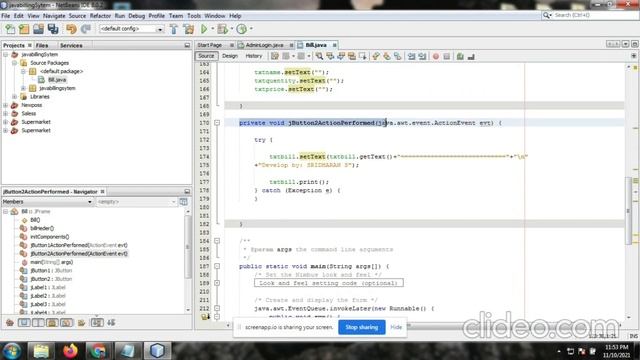Click the Open Project toolbar icon
Screen dimensions: 640x360
point(38,29)
